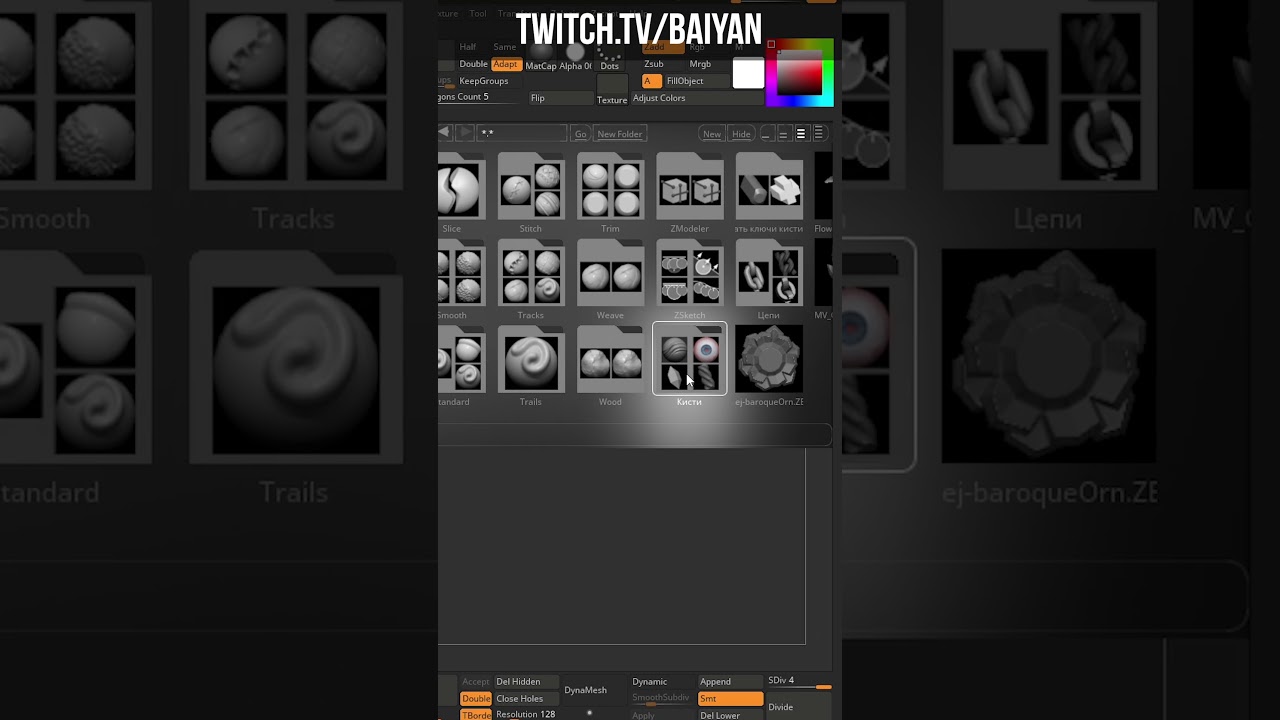
Task: Open the MatCap material picker
Action: (541, 56)
